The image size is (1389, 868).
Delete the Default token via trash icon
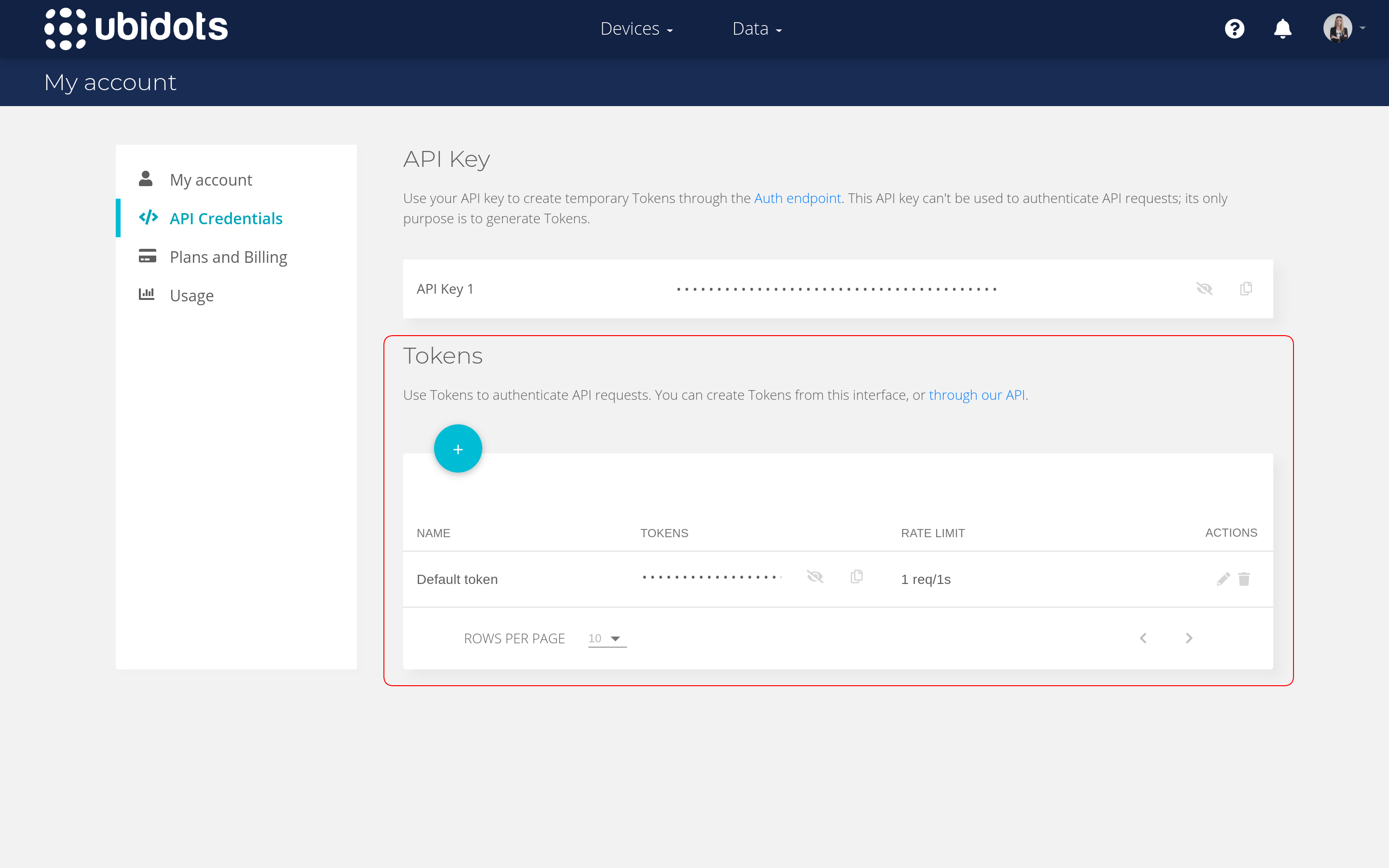pyautogui.click(x=1245, y=579)
